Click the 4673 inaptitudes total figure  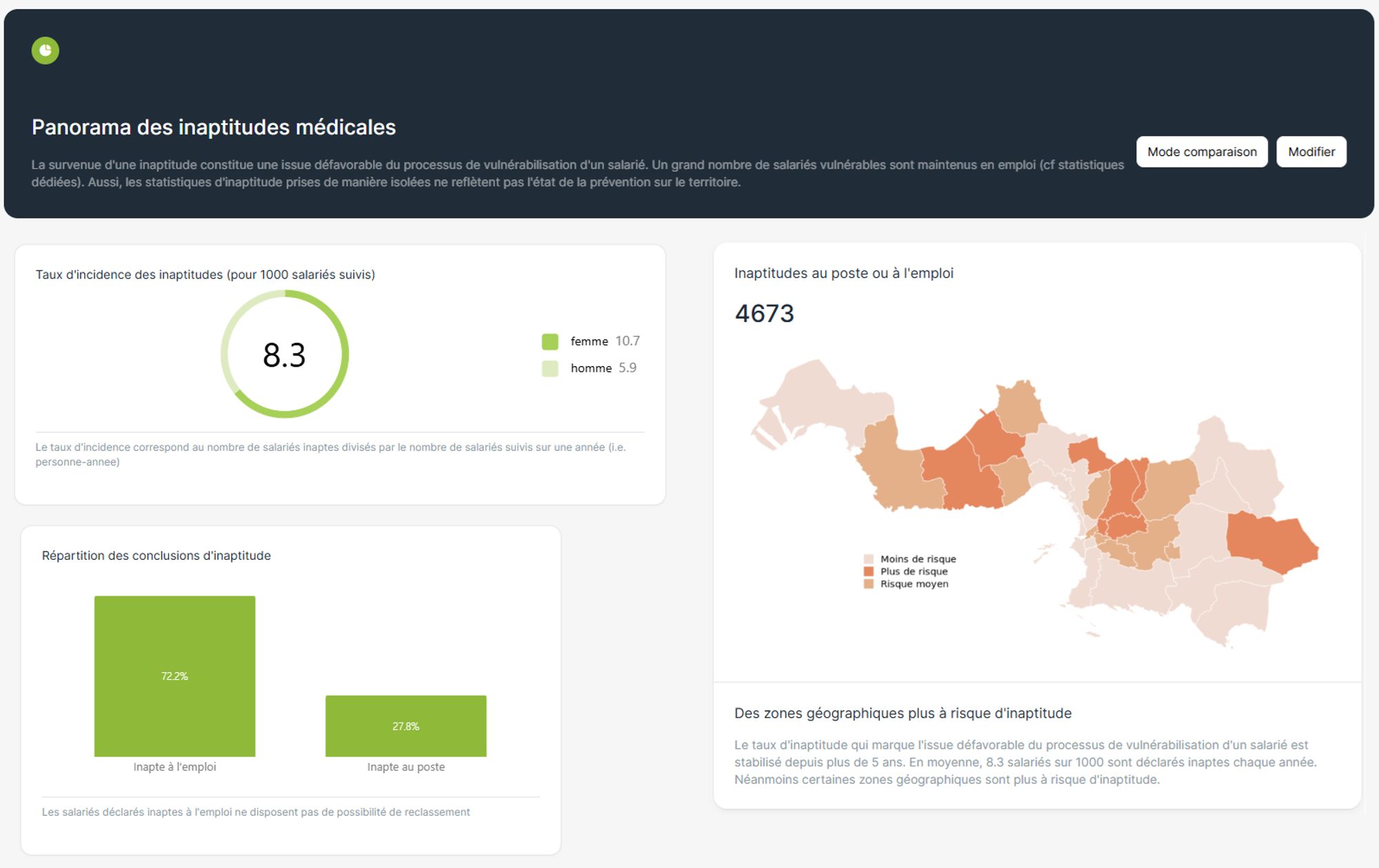(x=764, y=314)
